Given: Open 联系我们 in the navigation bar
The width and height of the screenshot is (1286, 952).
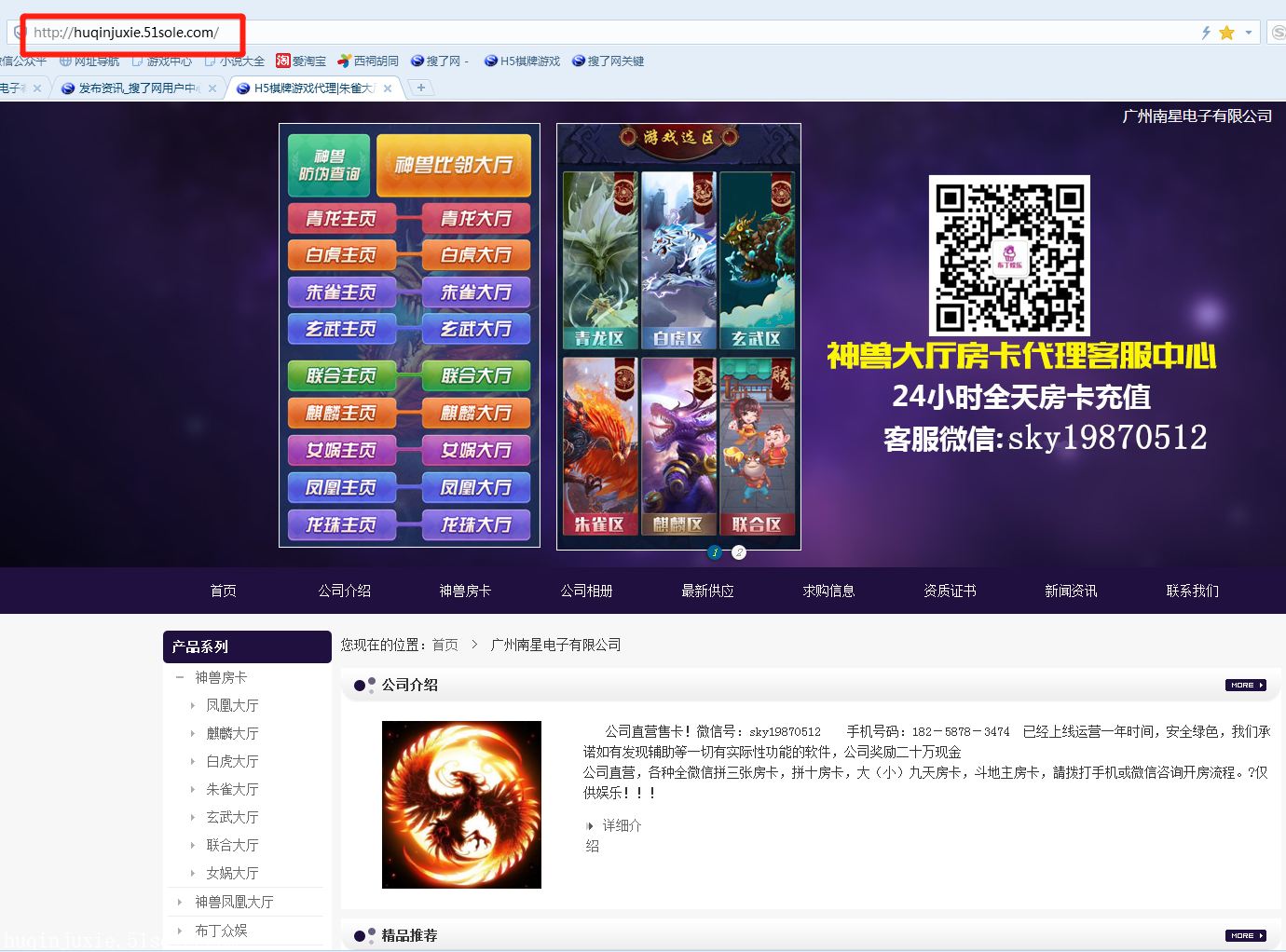Looking at the screenshot, I should (x=1193, y=591).
